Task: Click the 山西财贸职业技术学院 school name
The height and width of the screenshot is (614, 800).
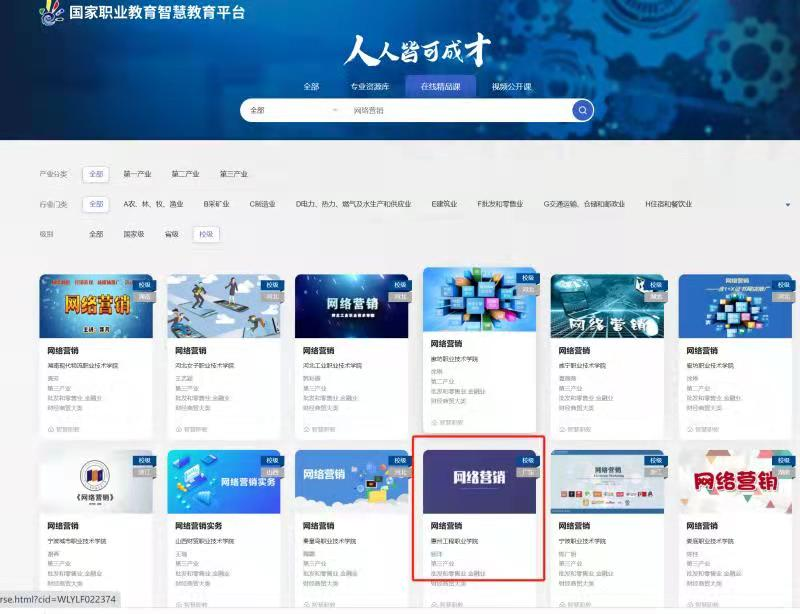Action: tap(205, 541)
